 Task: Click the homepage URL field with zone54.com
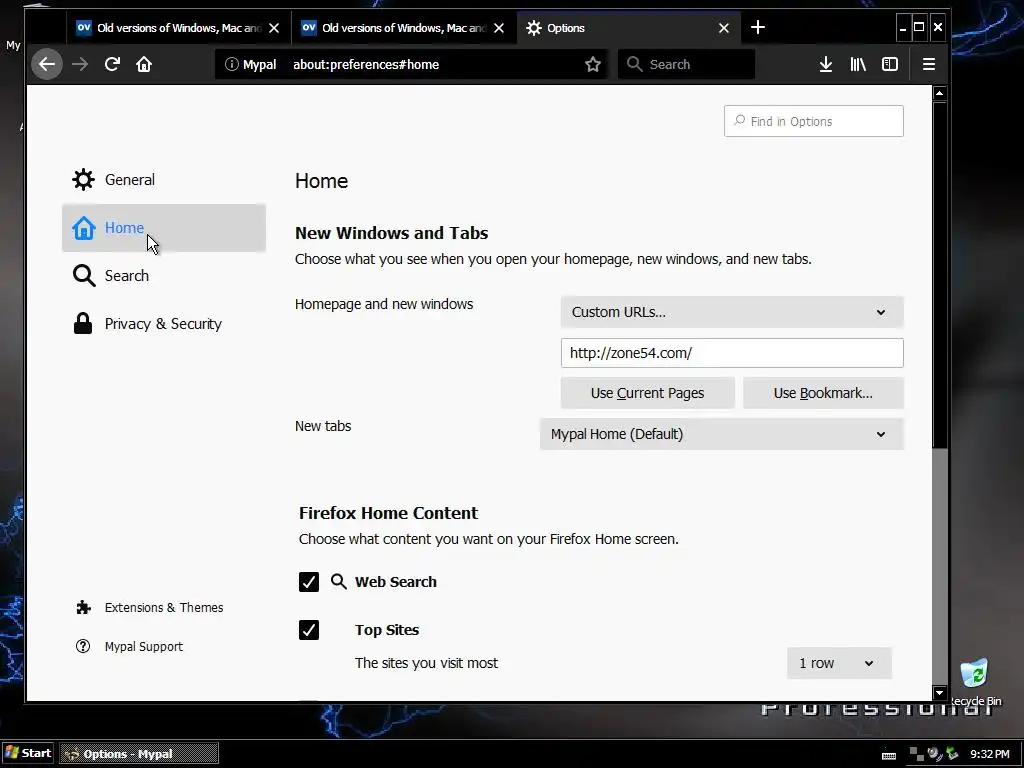[732, 353]
